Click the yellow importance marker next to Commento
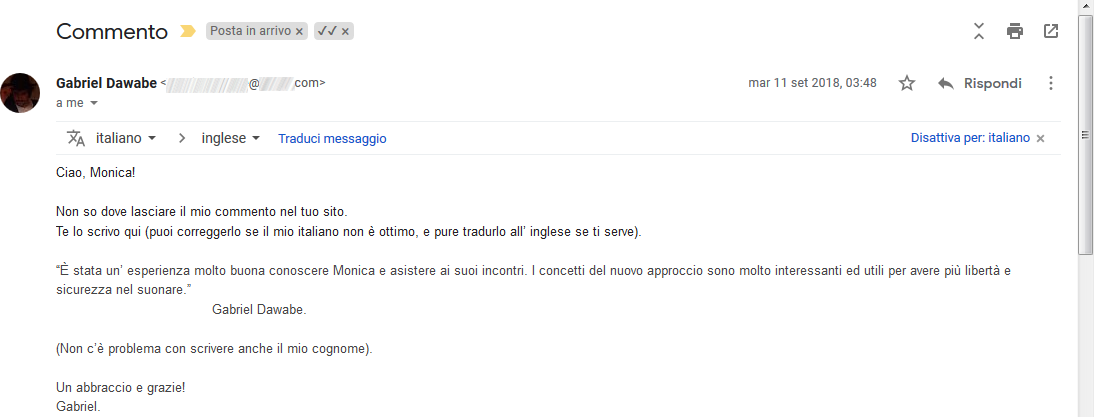 pos(187,31)
